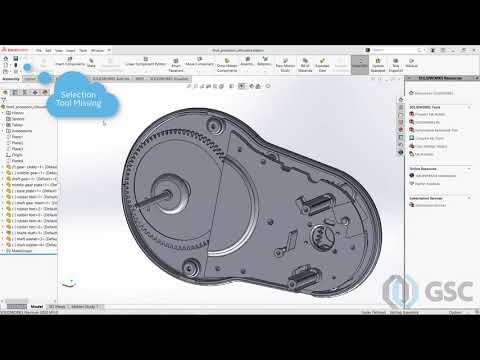Insert a Bill of Materials
This screenshot has width=480, height=360.
305,65
